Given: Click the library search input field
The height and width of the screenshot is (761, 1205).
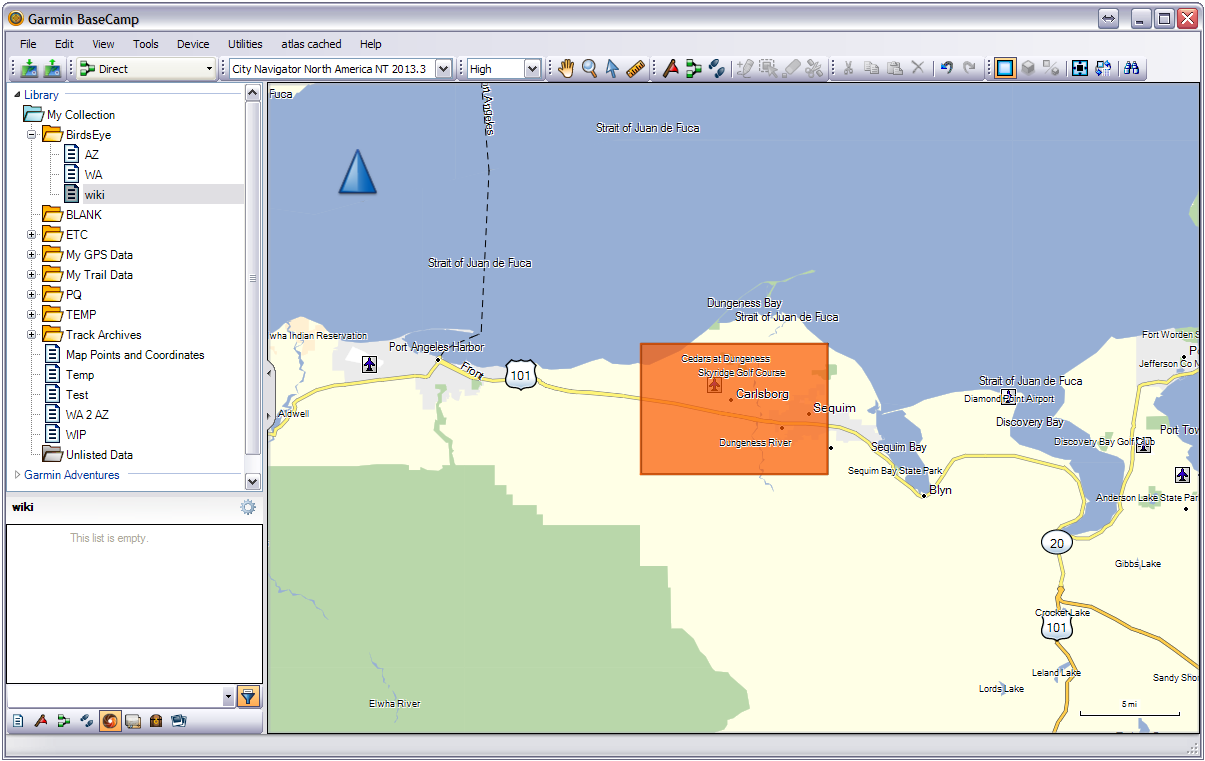Looking at the screenshot, I should pos(114,697).
